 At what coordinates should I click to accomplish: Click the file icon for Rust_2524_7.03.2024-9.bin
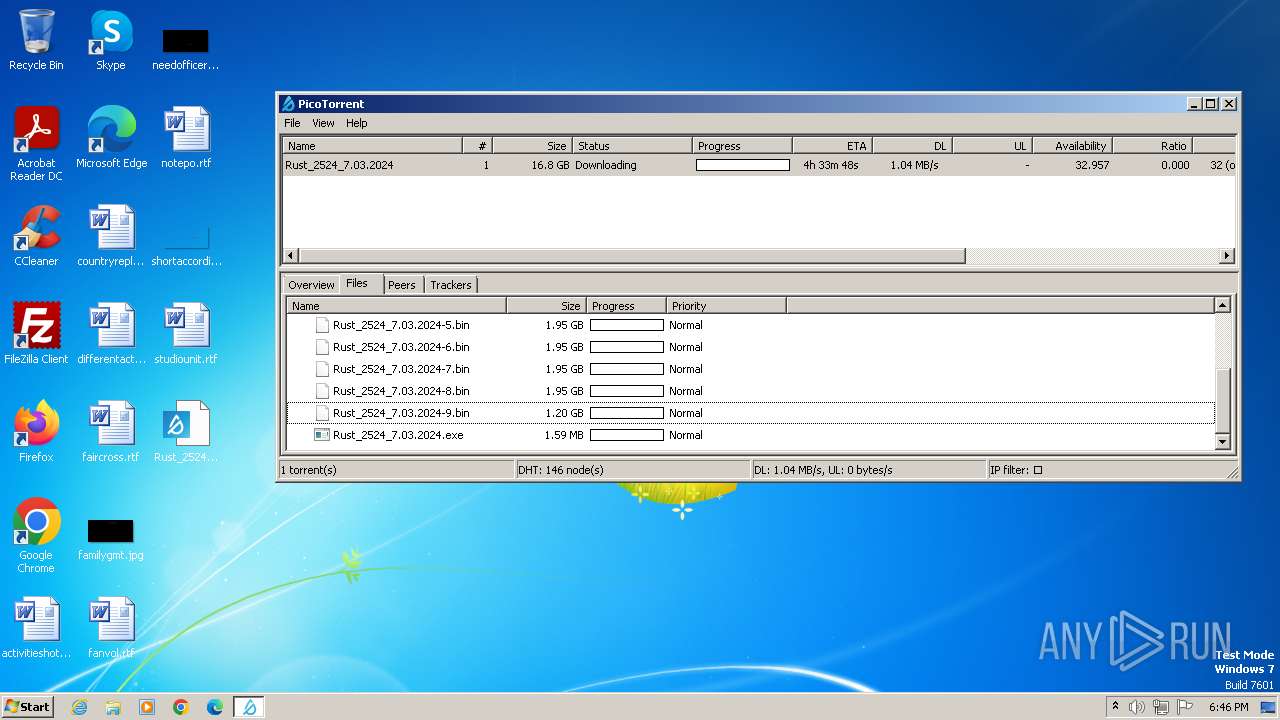click(322, 413)
